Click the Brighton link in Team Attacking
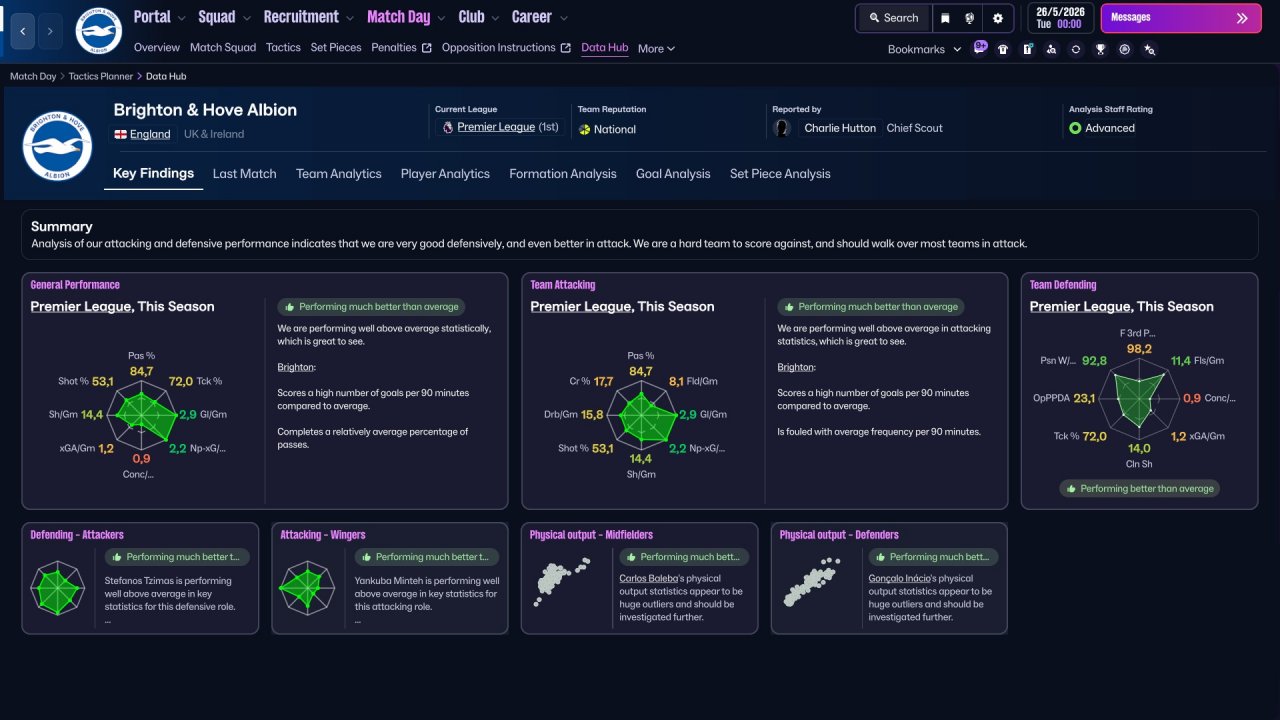Image resolution: width=1280 pixels, height=720 pixels. (795, 367)
